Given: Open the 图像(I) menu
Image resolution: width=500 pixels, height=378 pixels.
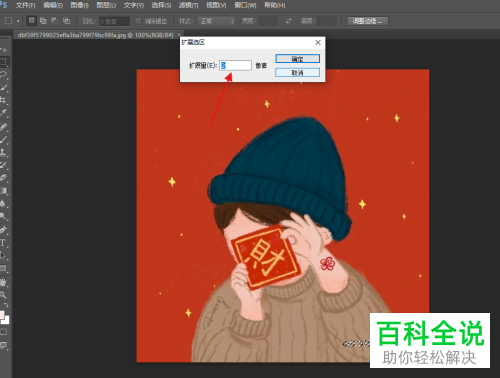Looking at the screenshot, I should coord(80,5).
